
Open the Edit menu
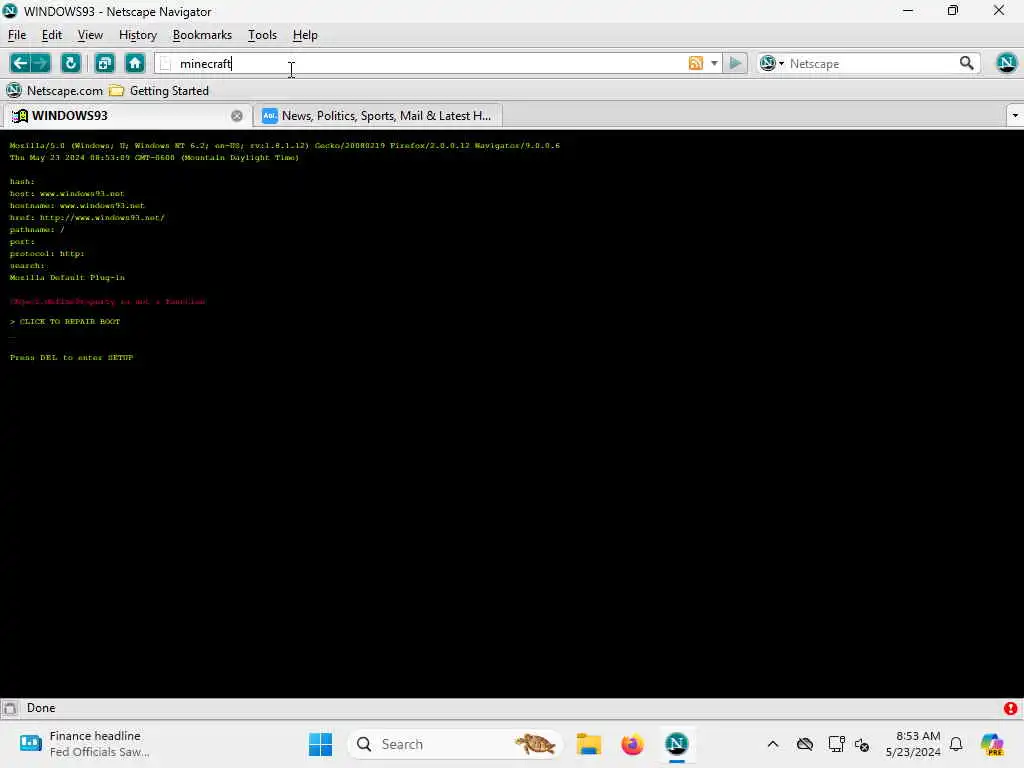(x=52, y=35)
